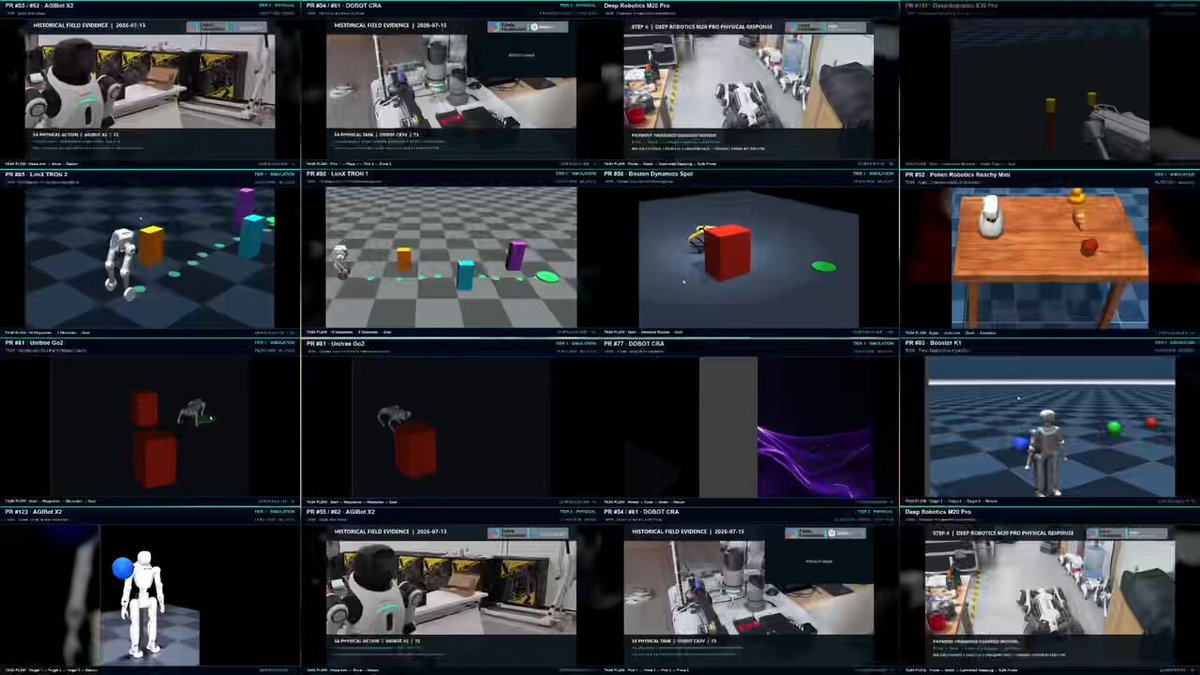Select the bottom-row AGIBot X2 field evidence video

(x=450, y=591)
